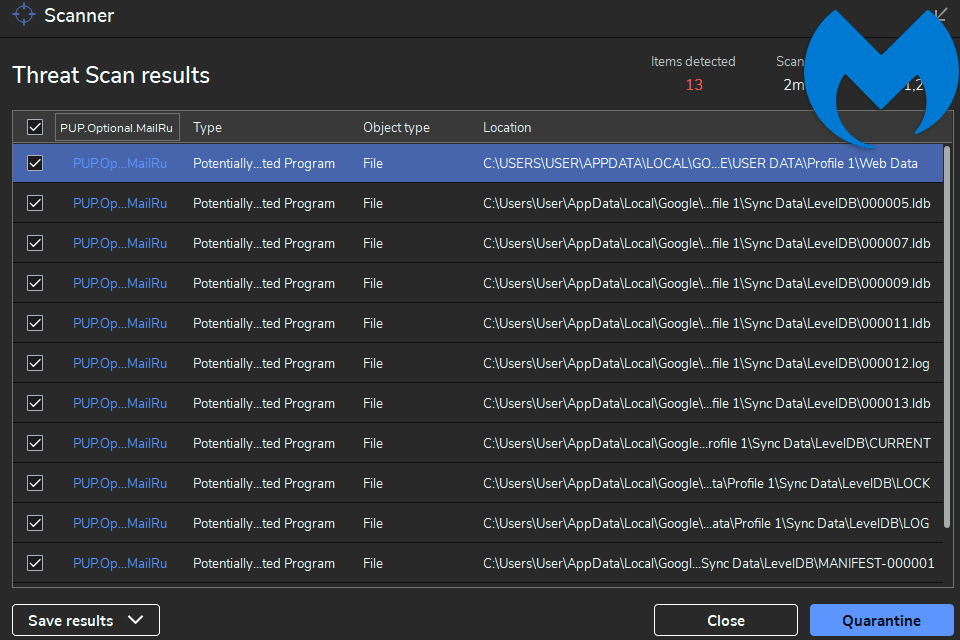This screenshot has height=640, width=960.
Task: Sort by the Type column header
Action: point(207,128)
